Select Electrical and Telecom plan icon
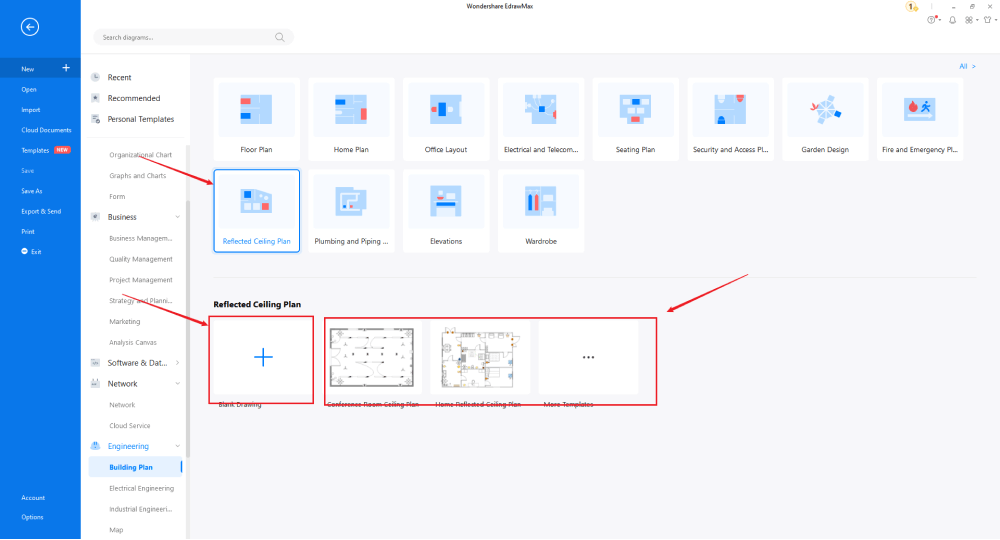The image size is (1000, 540). coord(541,110)
